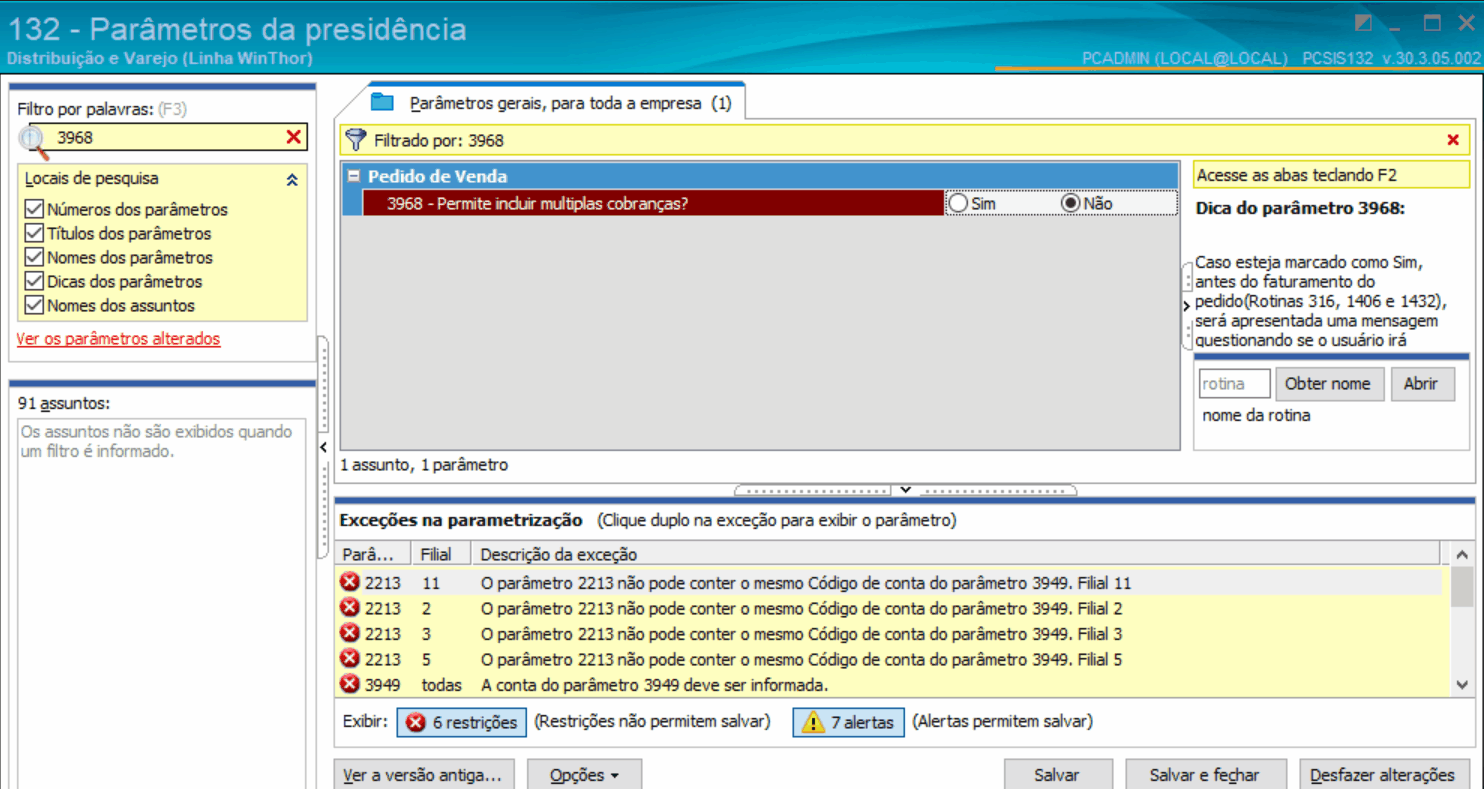Image resolution: width=1484 pixels, height=789 pixels.
Task: Click 'Ver a versão antiga...' button
Action: 425,775
